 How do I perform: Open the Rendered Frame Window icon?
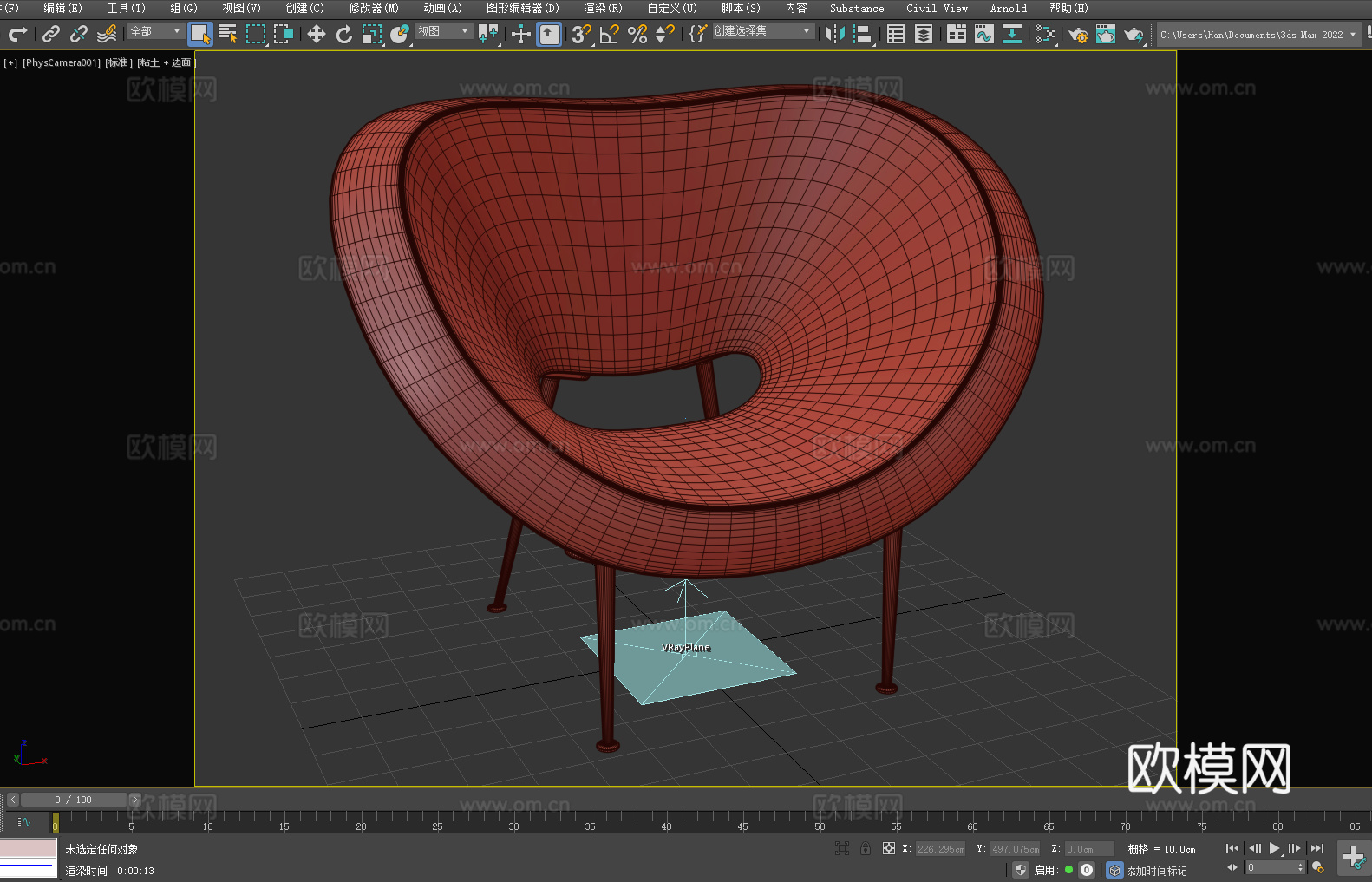1106,34
